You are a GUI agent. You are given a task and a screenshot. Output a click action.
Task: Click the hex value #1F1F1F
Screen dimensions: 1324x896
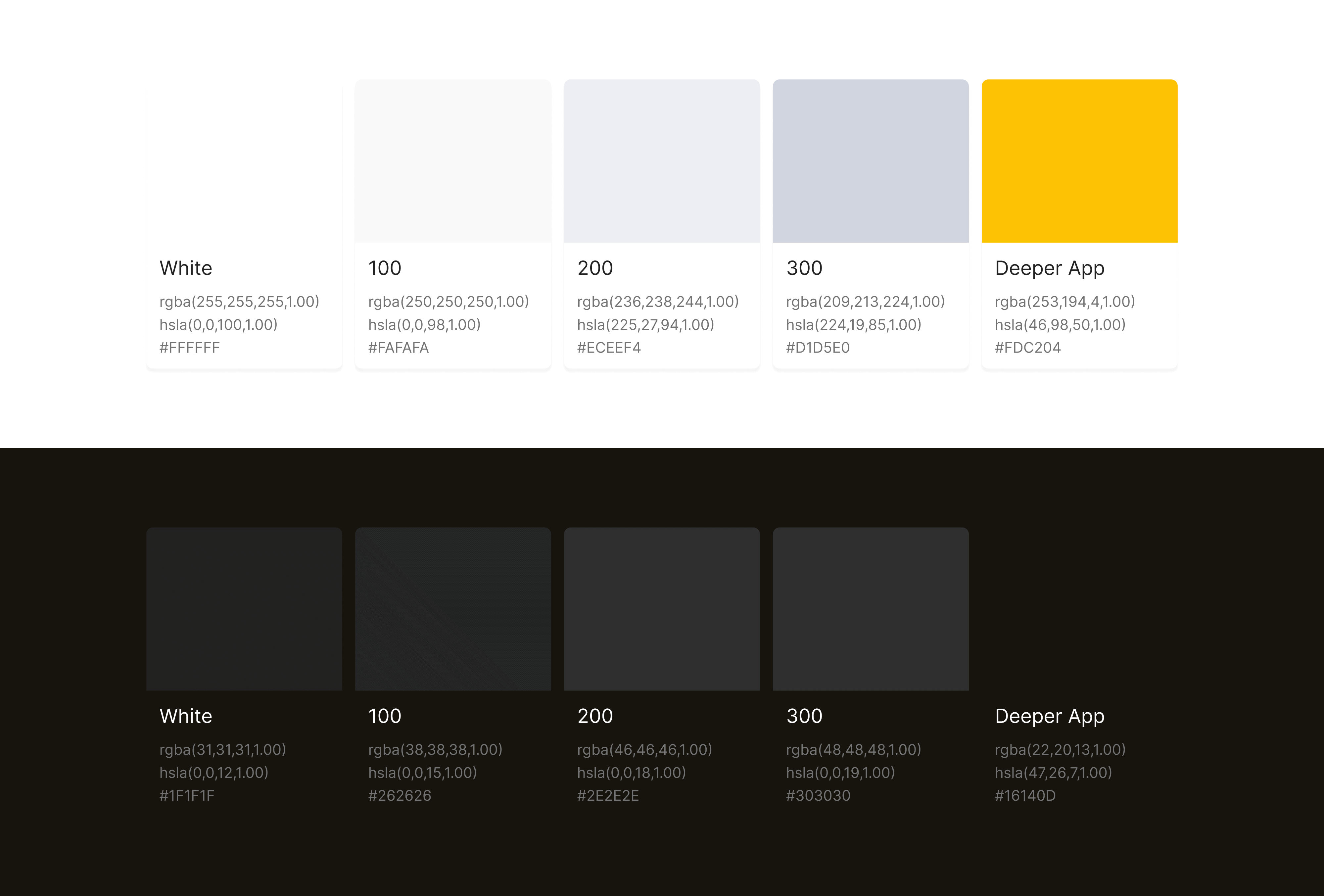click(x=187, y=795)
